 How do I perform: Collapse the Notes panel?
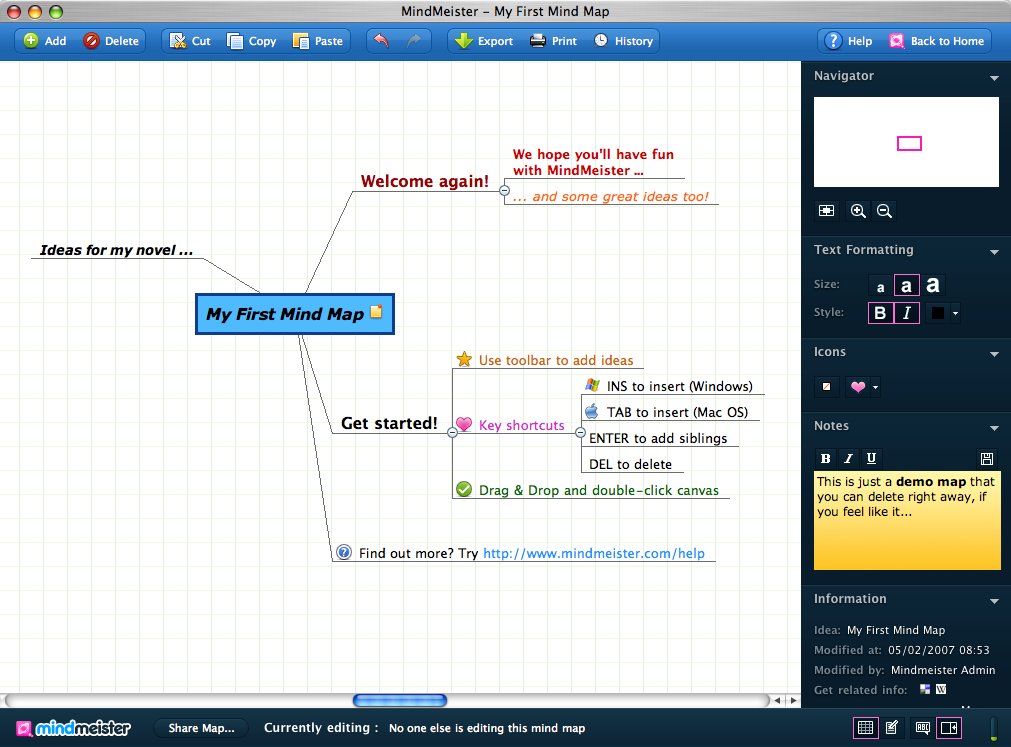pos(994,428)
